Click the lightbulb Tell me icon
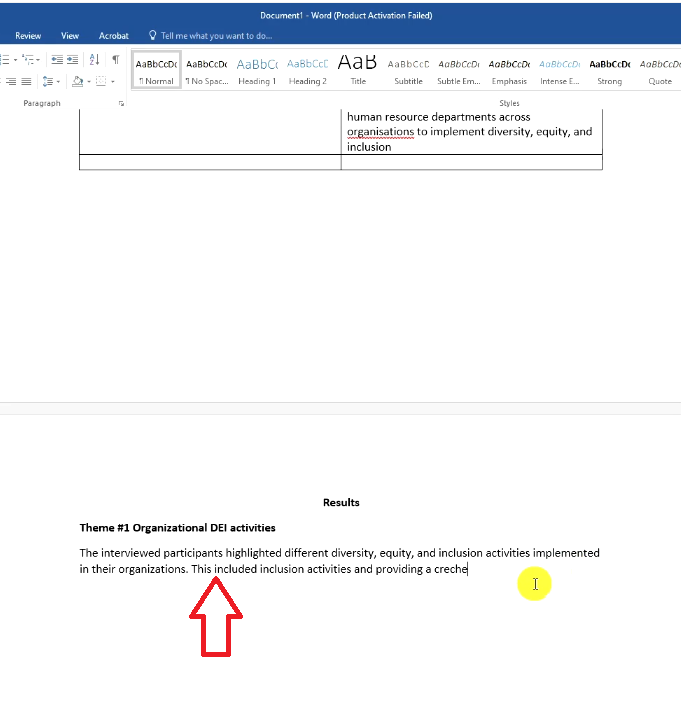681x709 pixels. pos(153,35)
